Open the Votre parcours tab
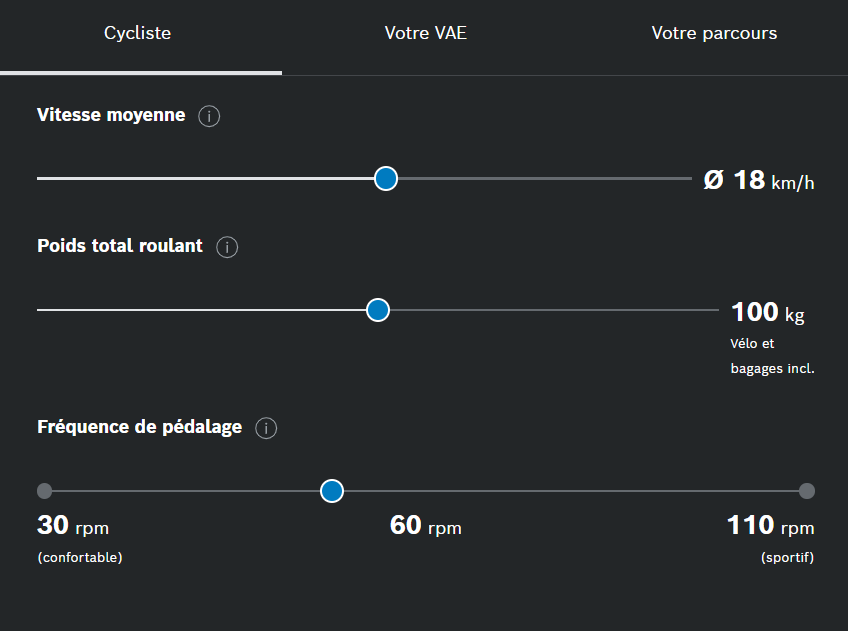This screenshot has width=848, height=631. pyautogui.click(x=714, y=33)
